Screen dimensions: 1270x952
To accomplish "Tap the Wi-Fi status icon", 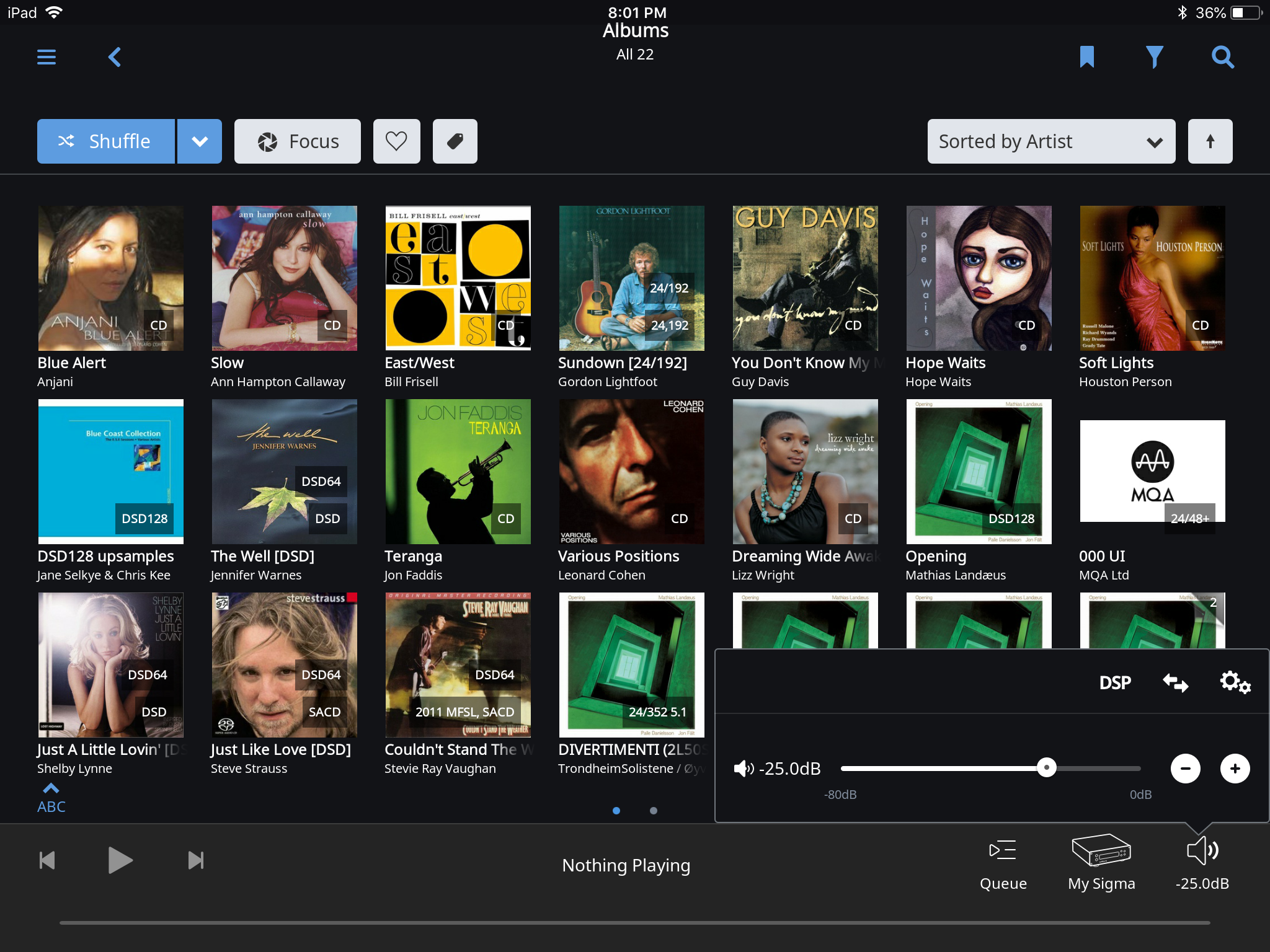I will click(x=55, y=12).
